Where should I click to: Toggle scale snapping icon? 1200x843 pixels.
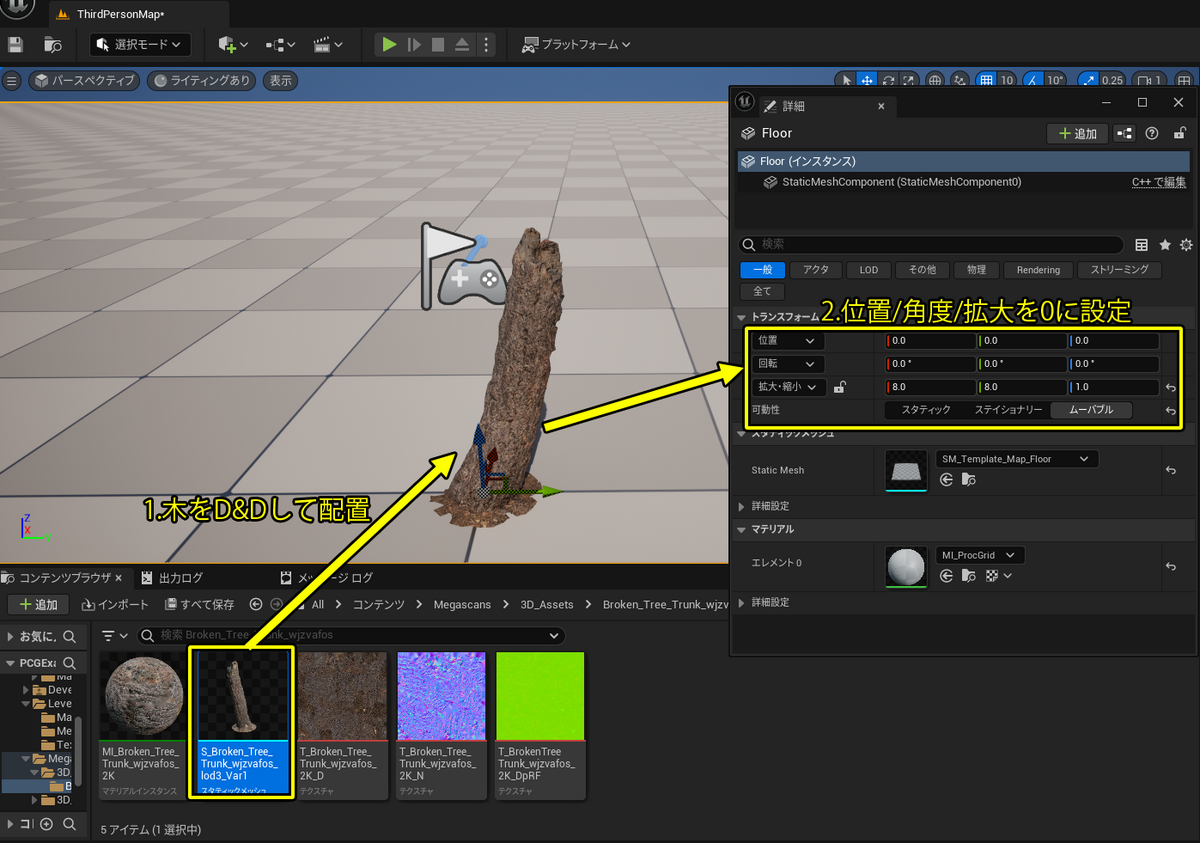(x=1087, y=81)
